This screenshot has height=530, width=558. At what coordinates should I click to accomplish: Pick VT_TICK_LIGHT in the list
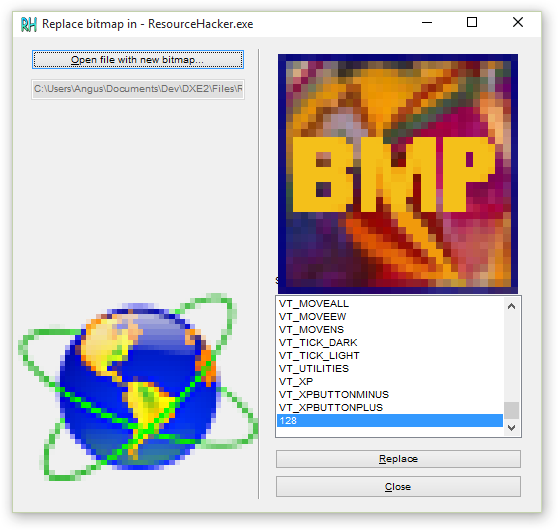point(390,356)
